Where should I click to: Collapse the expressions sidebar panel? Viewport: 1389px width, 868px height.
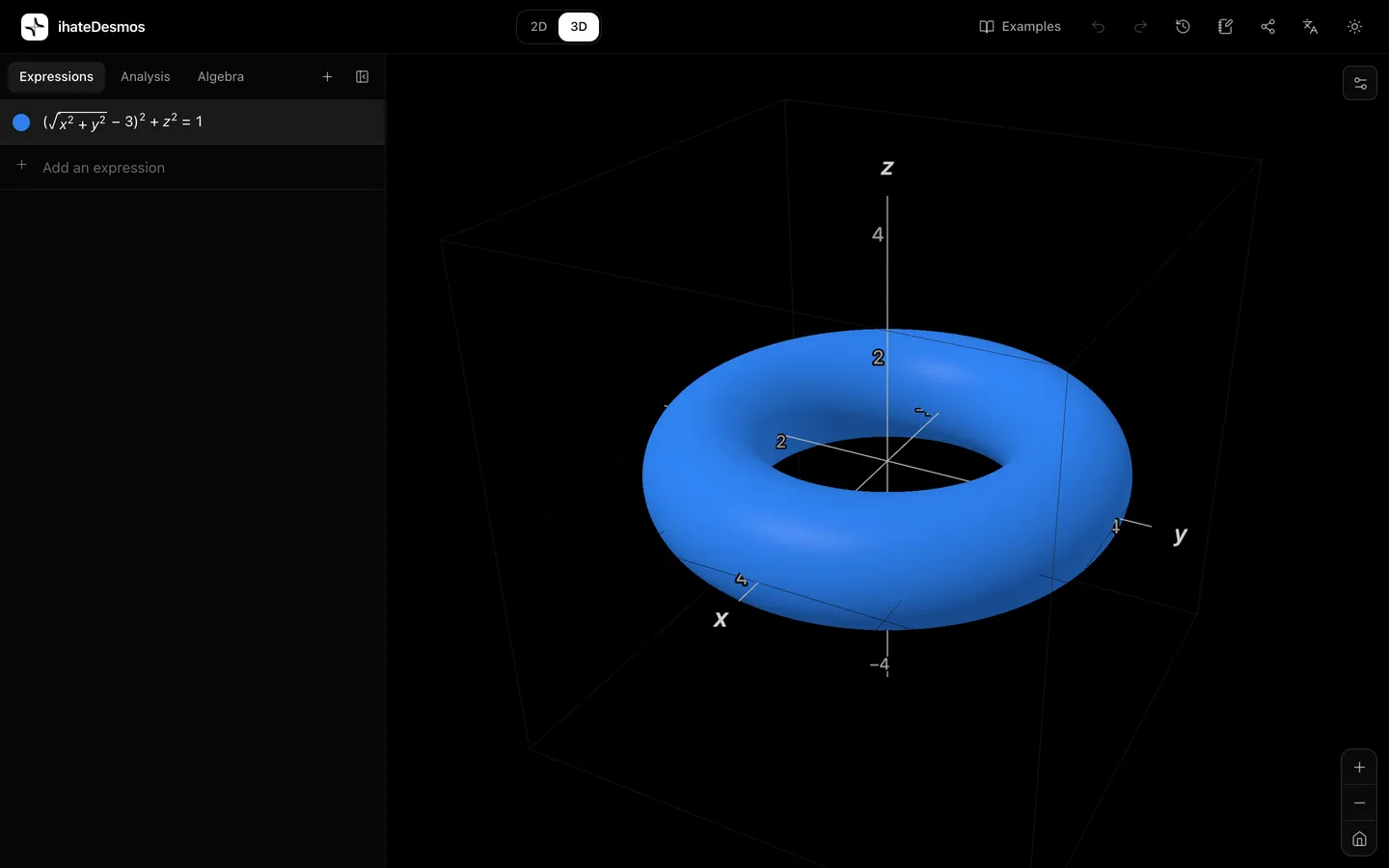pyautogui.click(x=362, y=77)
